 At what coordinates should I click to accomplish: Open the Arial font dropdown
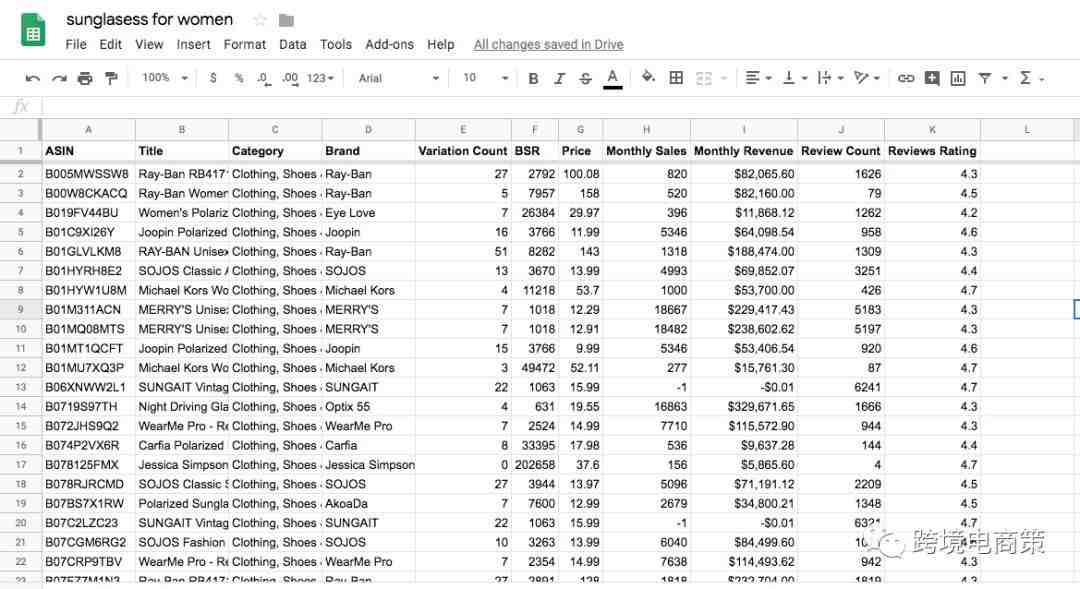(x=398, y=79)
